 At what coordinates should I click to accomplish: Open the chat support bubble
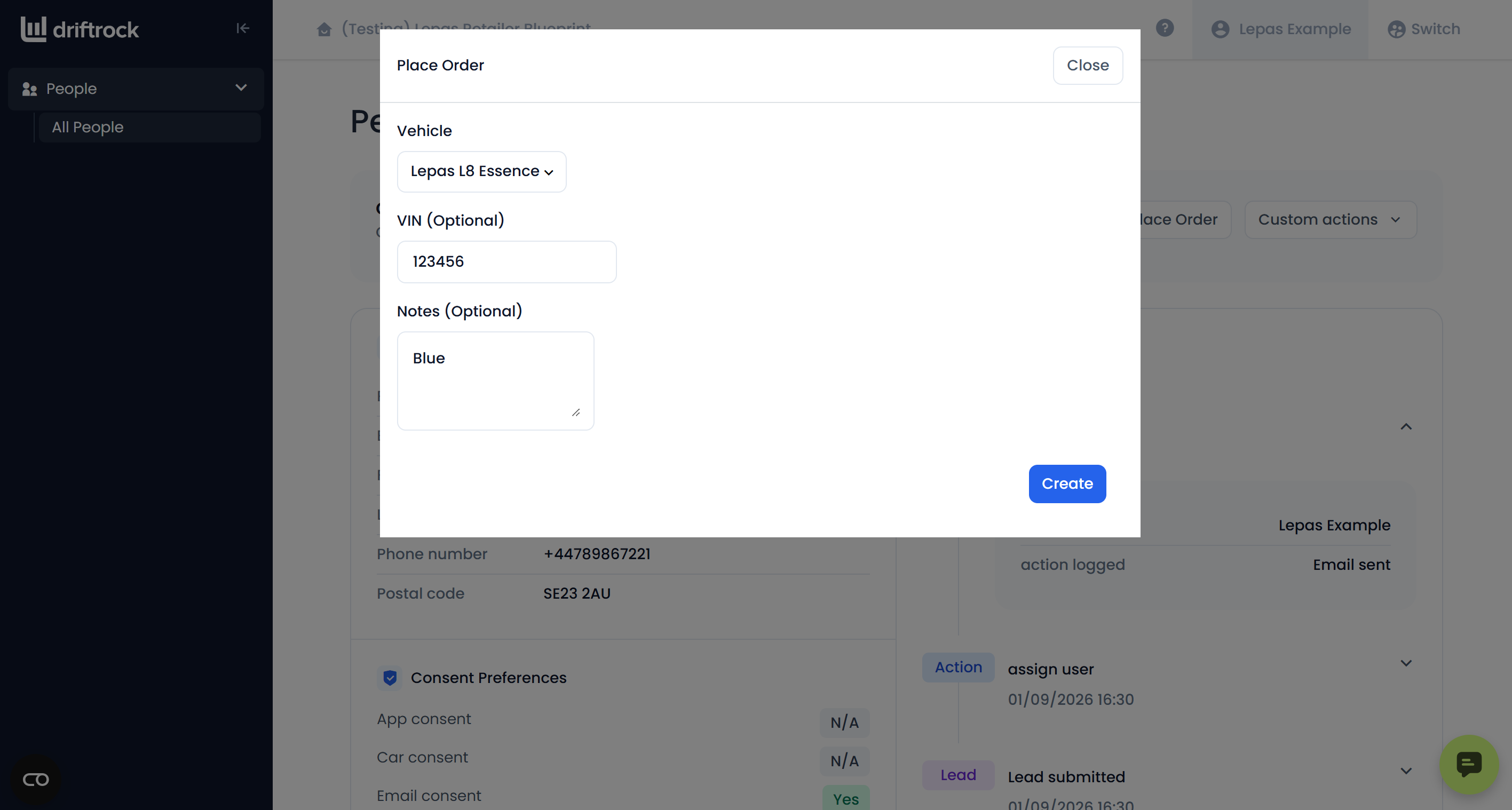click(x=1469, y=764)
